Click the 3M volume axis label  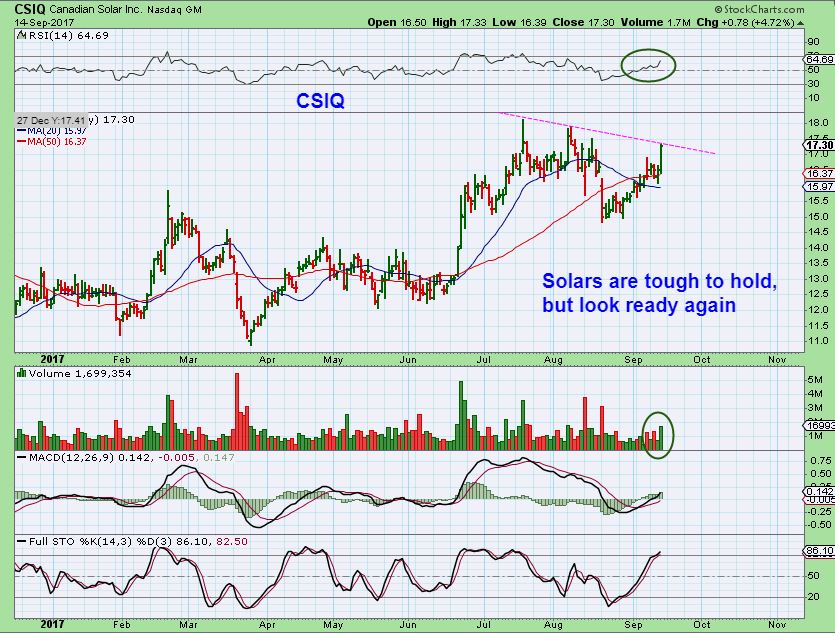coord(815,408)
